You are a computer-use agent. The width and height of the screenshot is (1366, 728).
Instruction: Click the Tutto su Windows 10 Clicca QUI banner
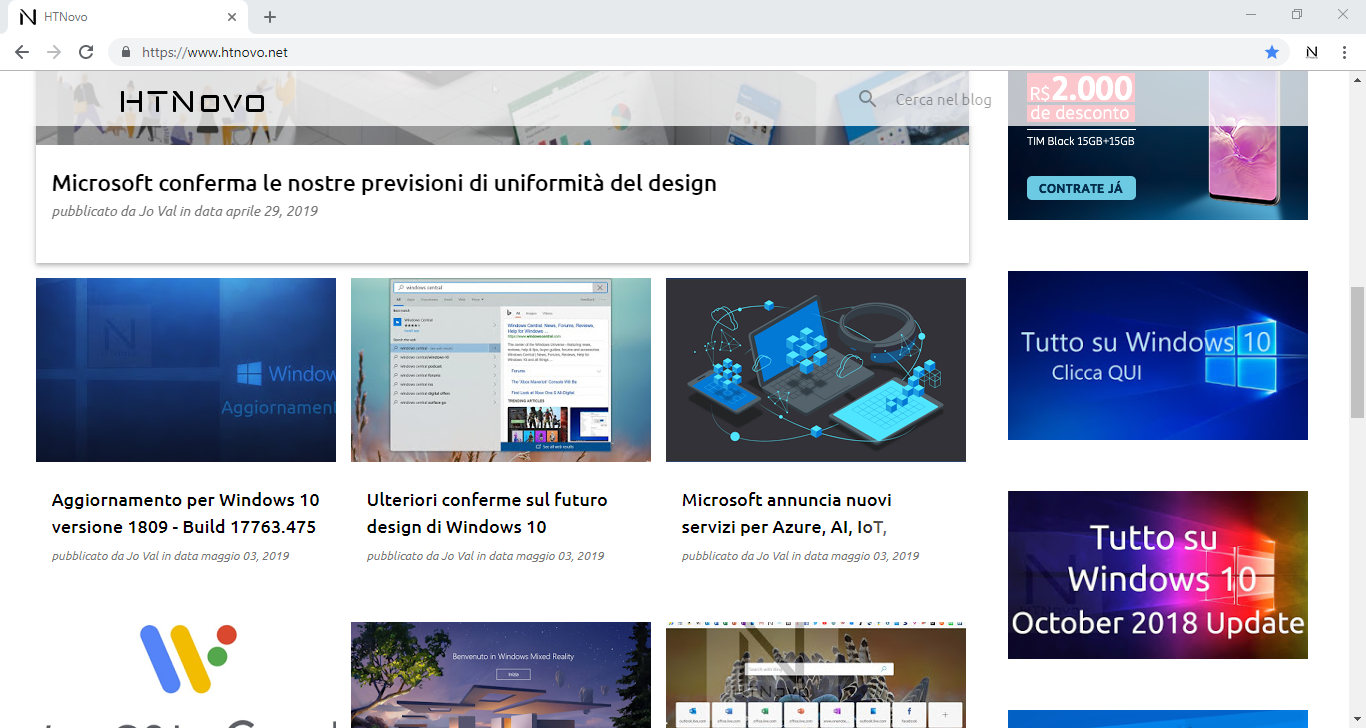coord(1157,355)
